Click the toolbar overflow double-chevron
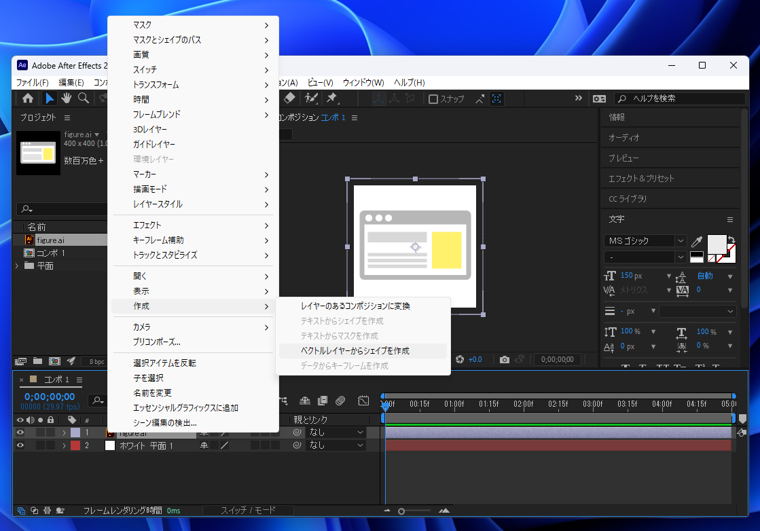This screenshot has width=760, height=531. tap(578, 98)
